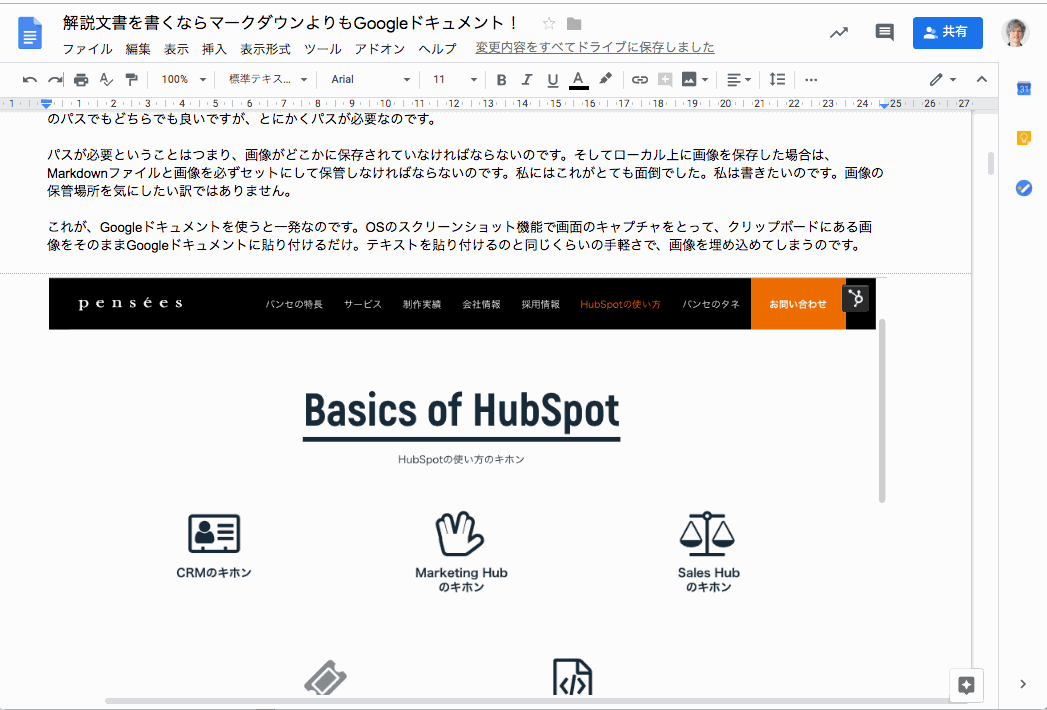Image resolution: width=1047 pixels, height=710 pixels.
Task: Click the print icon
Action: [x=81, y=80]
